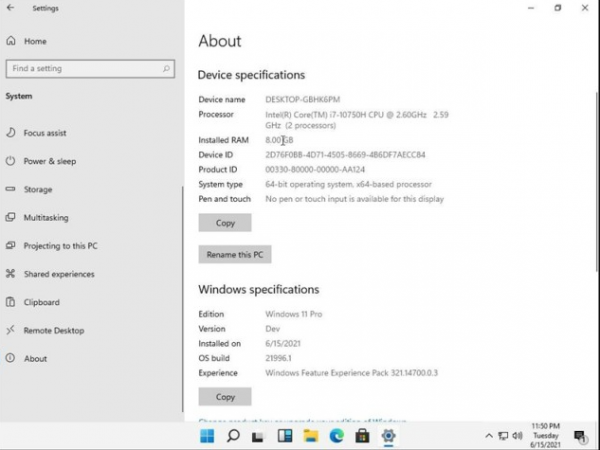Viewport: 600px width, 450px height.
Task: Click the About page vertical scrollbar
Action: 597,182
